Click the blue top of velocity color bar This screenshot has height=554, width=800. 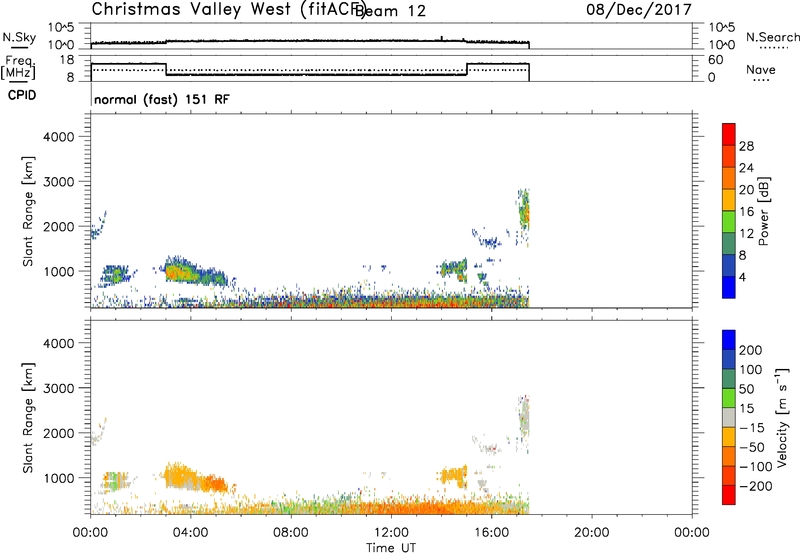coord(729,340)
